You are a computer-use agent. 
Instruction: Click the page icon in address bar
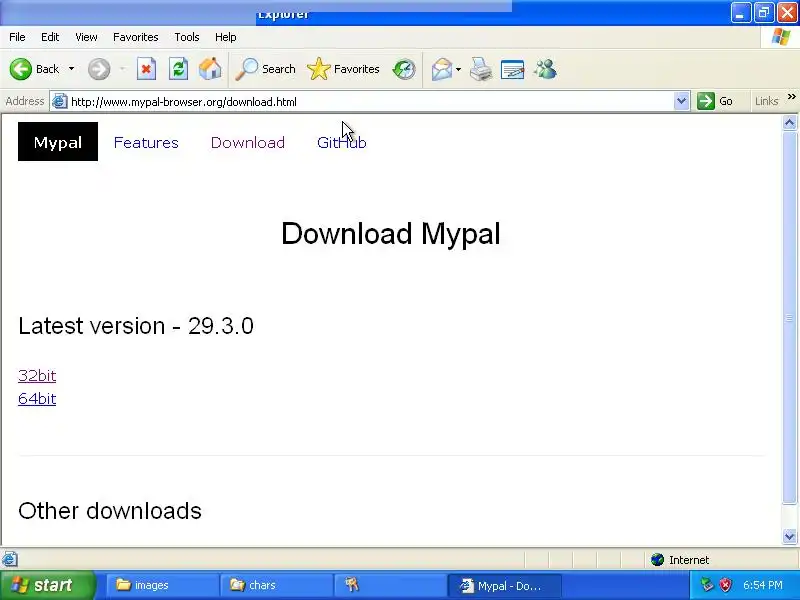(x=60, y=102)
